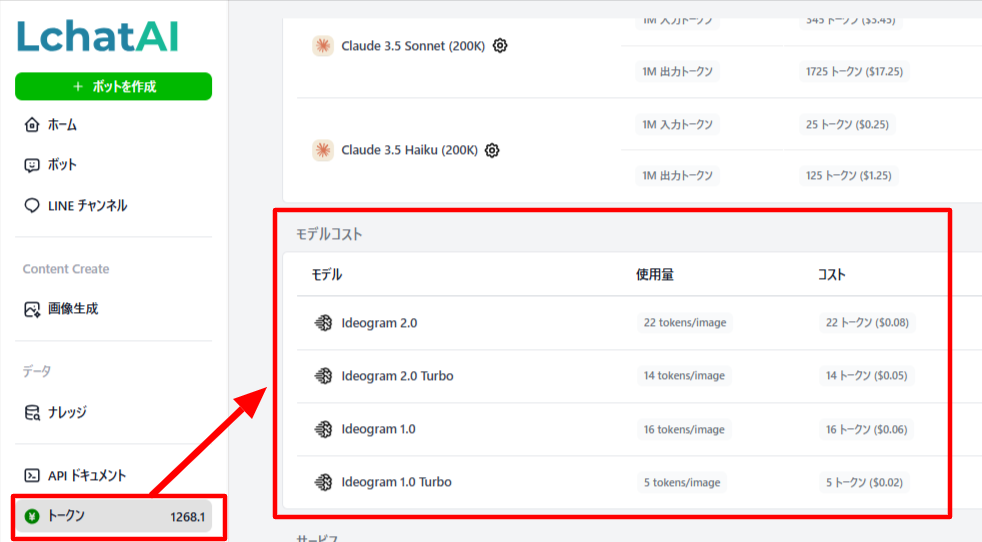Screen dimensions: 982x542
Task: Open ナレッジ in the データ section
Action: [x=66, y=412]
